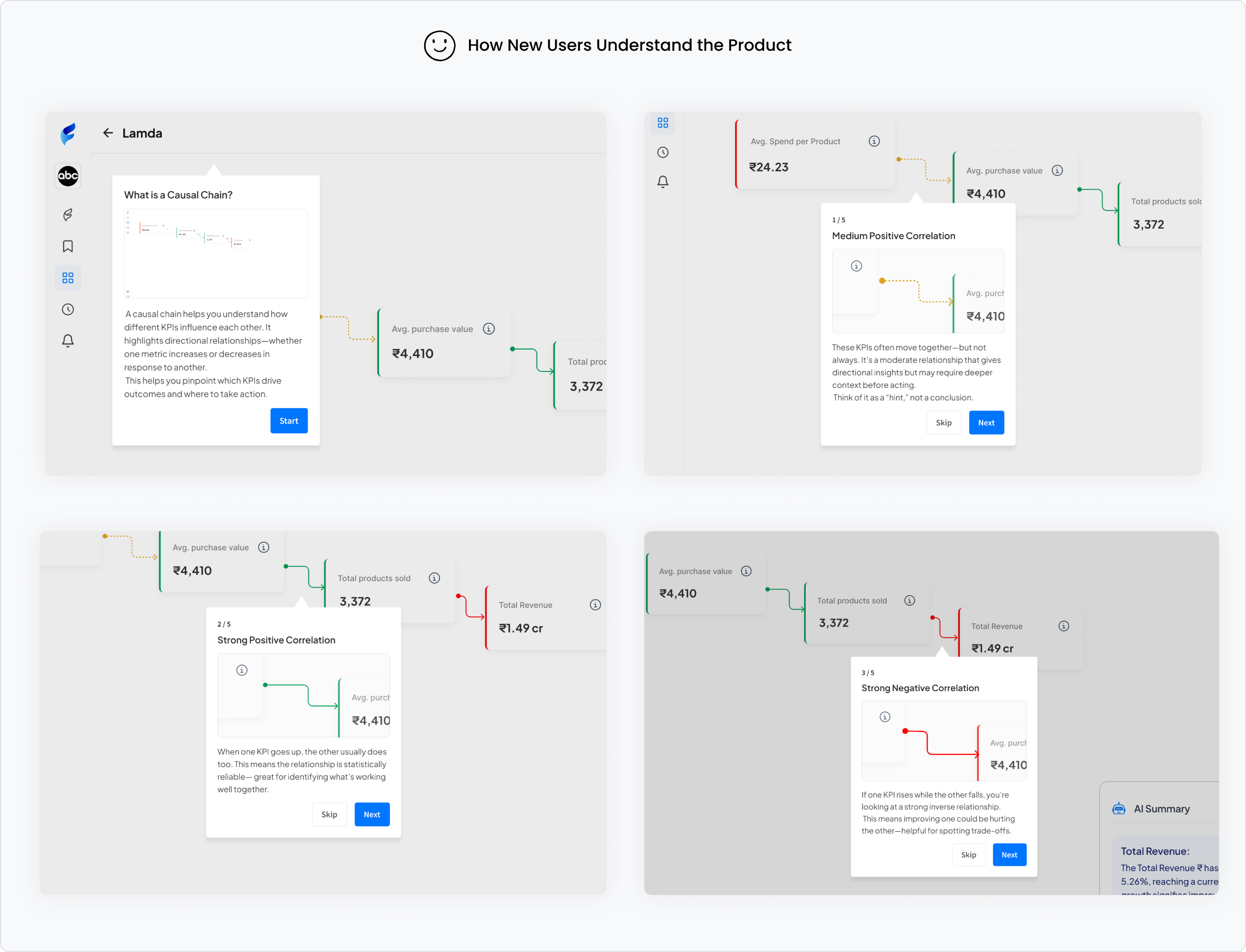The image size is (1246, 952).
Task: Click the notification bell in left sidebar
Action: pos(68,341)
